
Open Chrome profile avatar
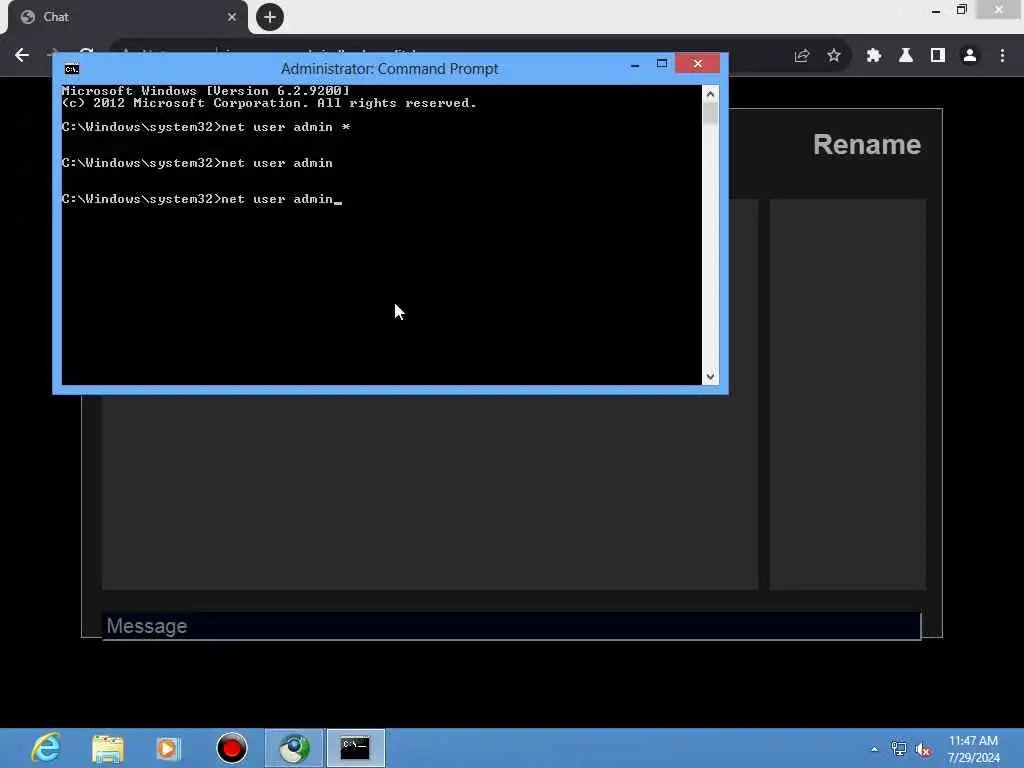coord(970,56)
